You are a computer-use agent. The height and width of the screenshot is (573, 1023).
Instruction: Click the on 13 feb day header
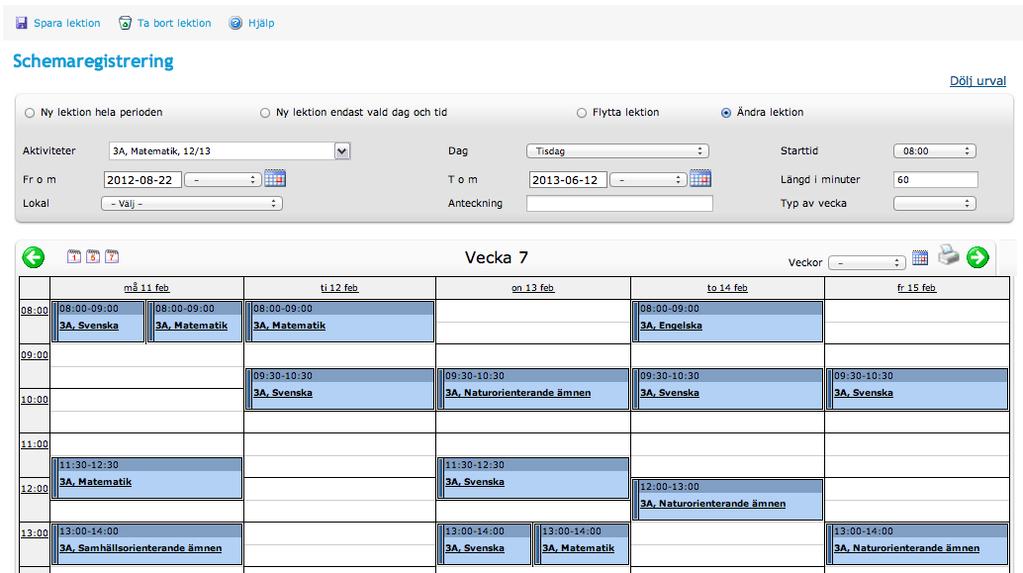pyautogui.click(x=533, y=288)
